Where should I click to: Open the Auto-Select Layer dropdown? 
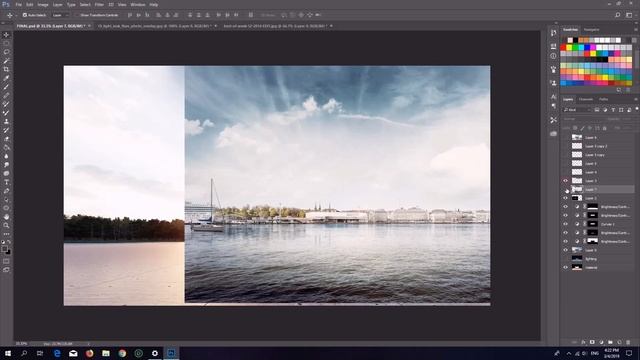(x=61, y=15)
